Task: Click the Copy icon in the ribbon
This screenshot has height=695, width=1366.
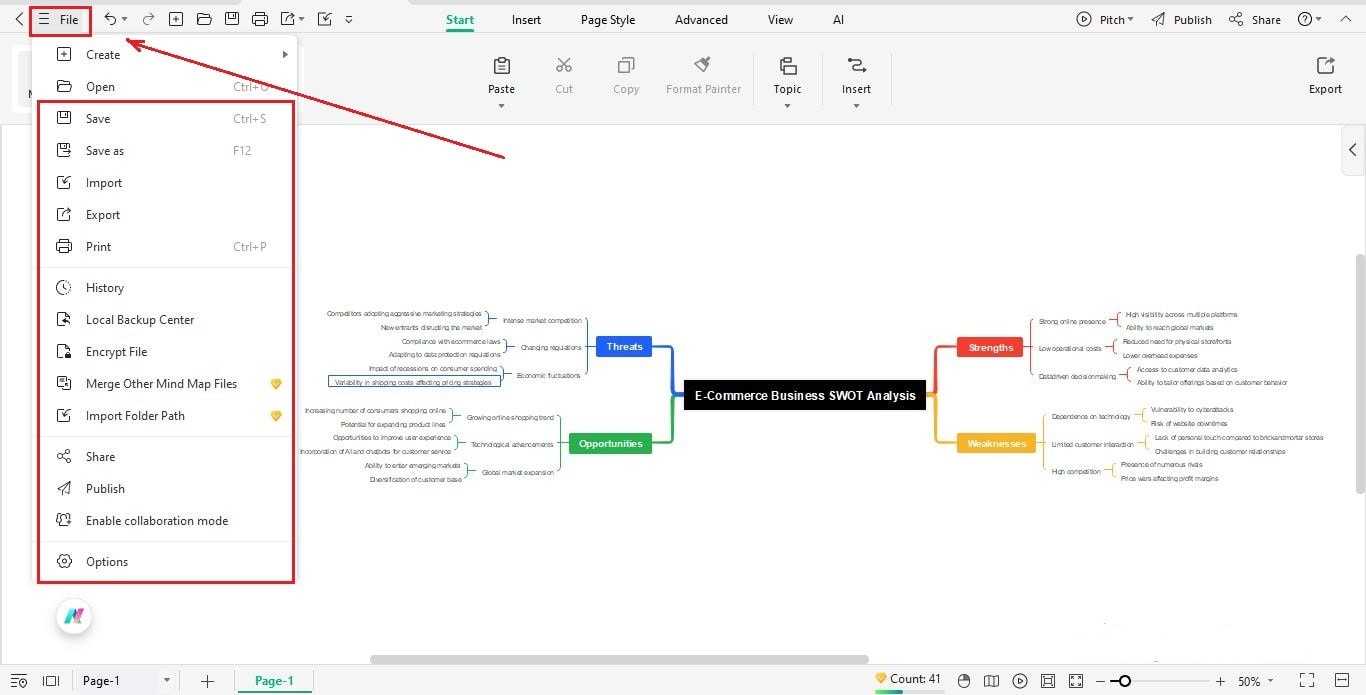Action: 626,66
